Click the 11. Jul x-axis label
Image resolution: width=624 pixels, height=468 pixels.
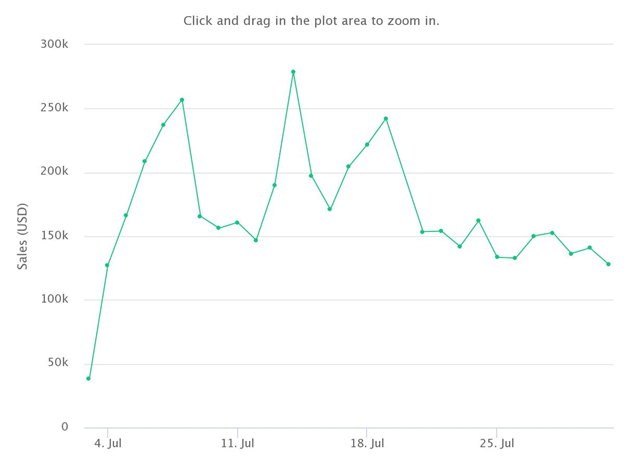[238, 443]
